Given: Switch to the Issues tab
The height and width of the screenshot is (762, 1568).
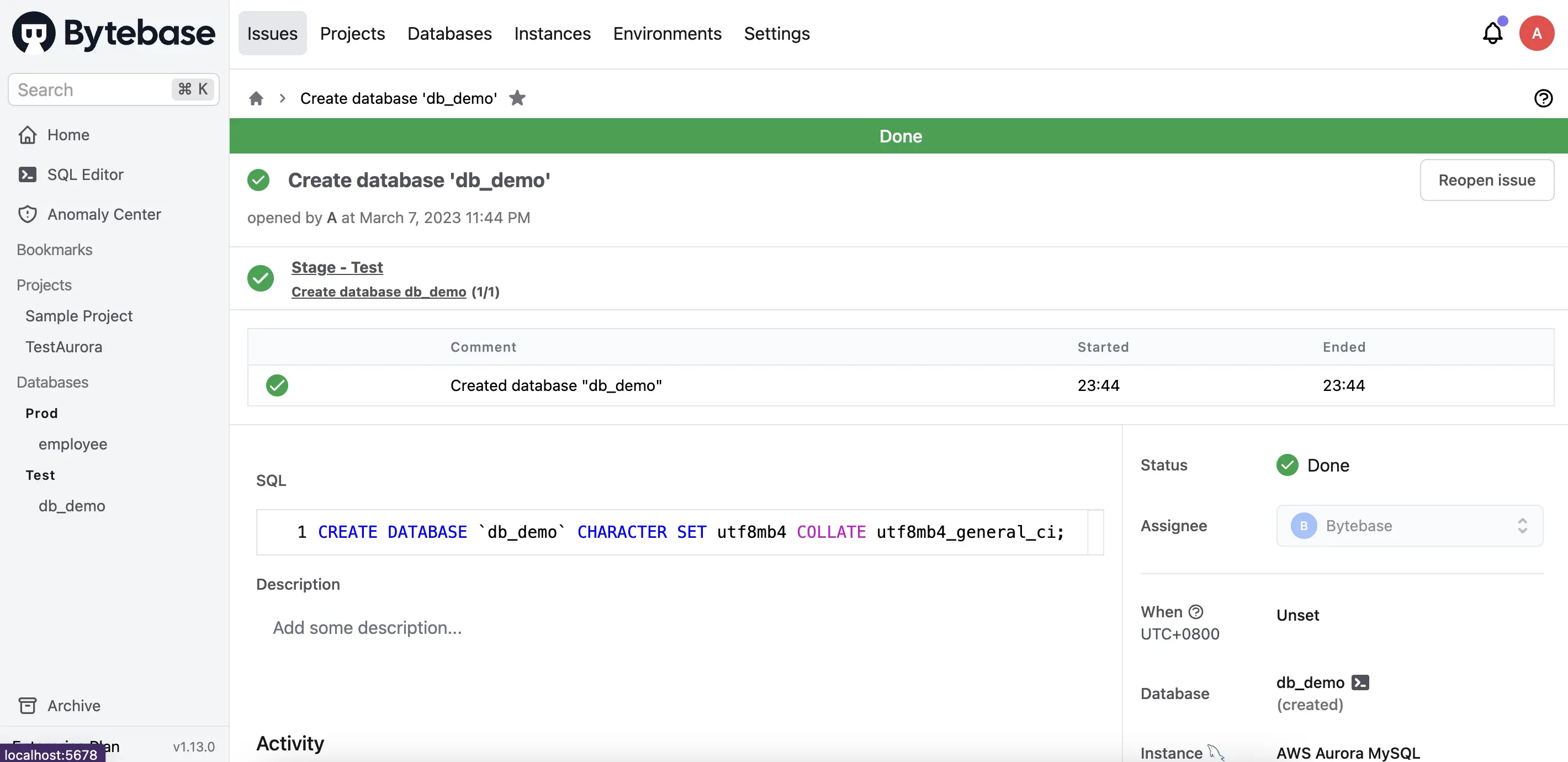Looking at the screenshot, I should click(x=272, y=33).
